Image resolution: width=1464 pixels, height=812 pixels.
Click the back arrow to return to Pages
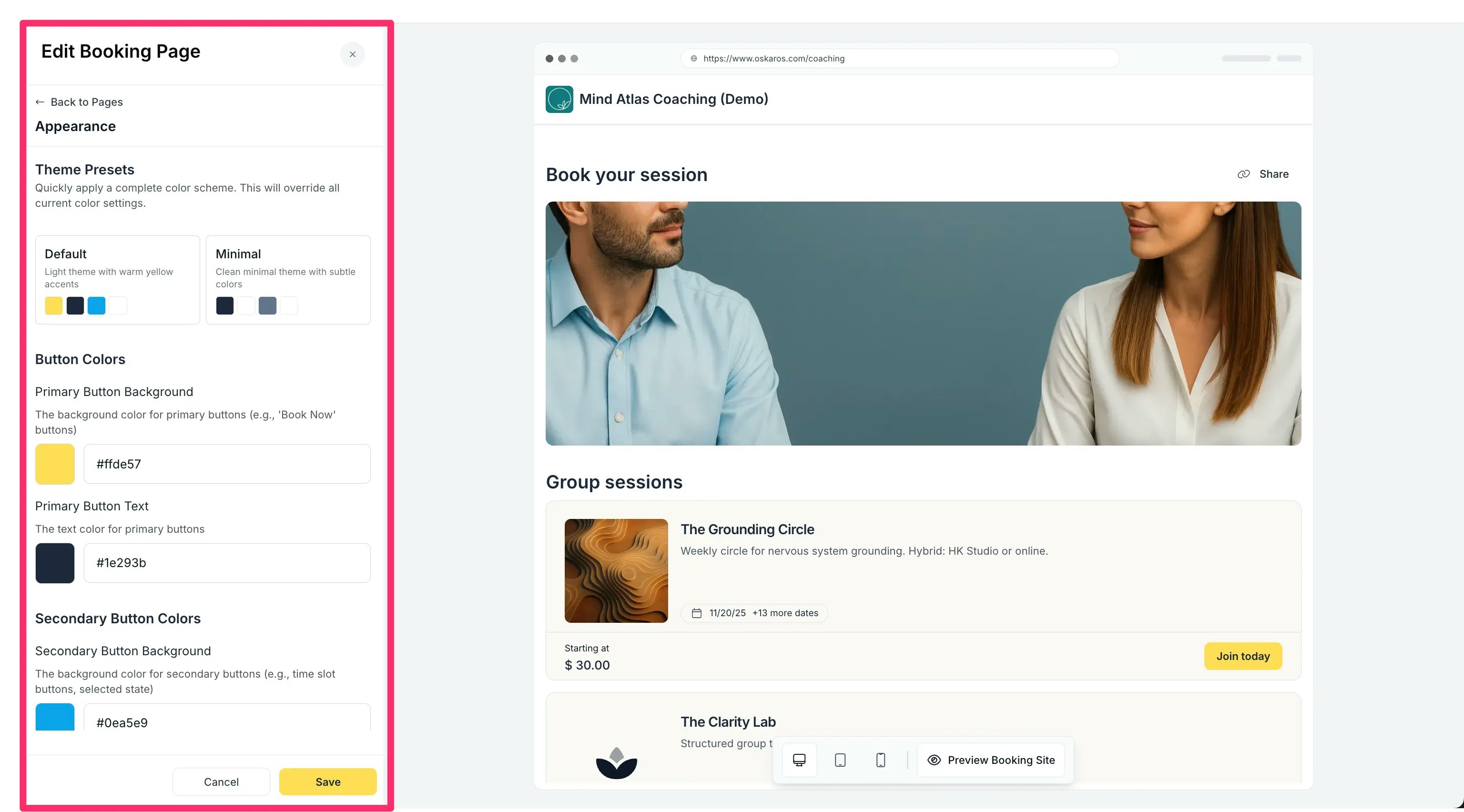coord(40,101)
